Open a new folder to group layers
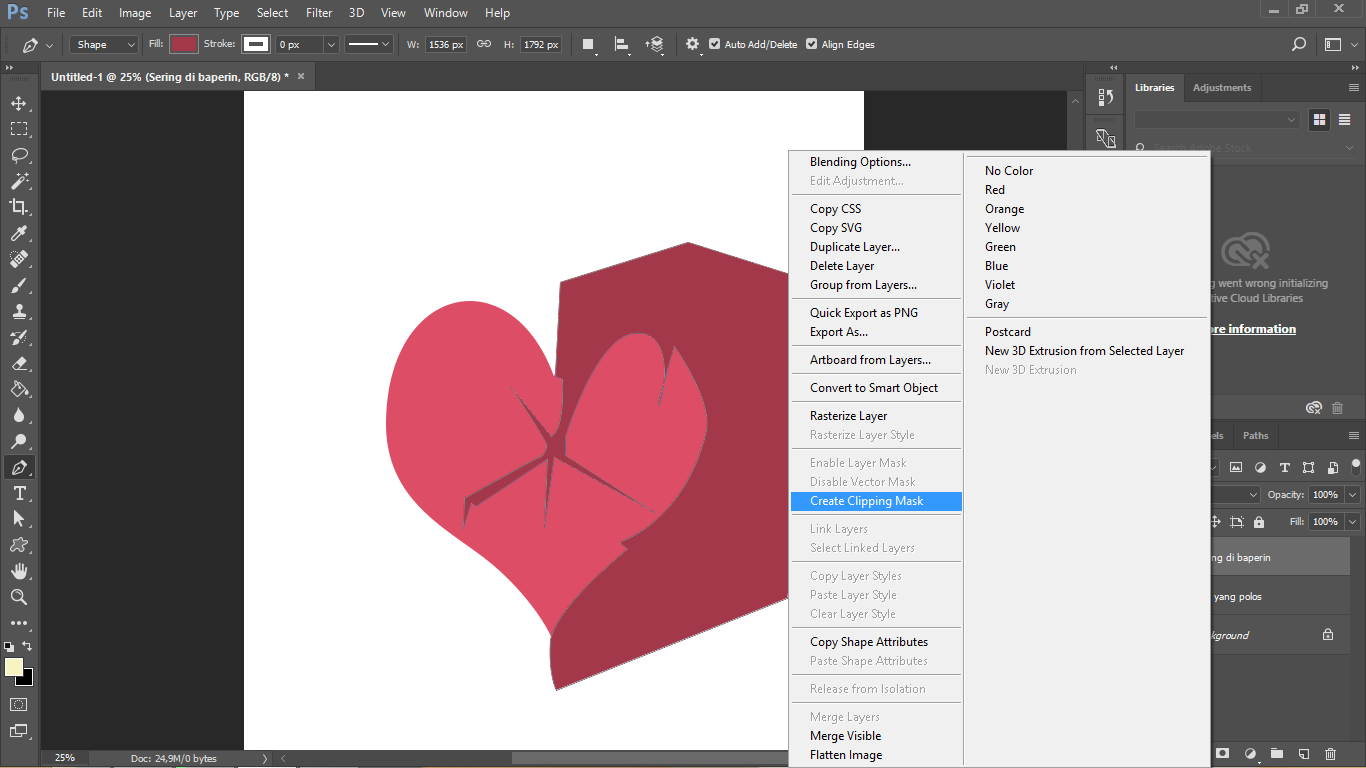Image resolution: width=1366 pixels, height=768 pixels. [x=1276, y=754]
